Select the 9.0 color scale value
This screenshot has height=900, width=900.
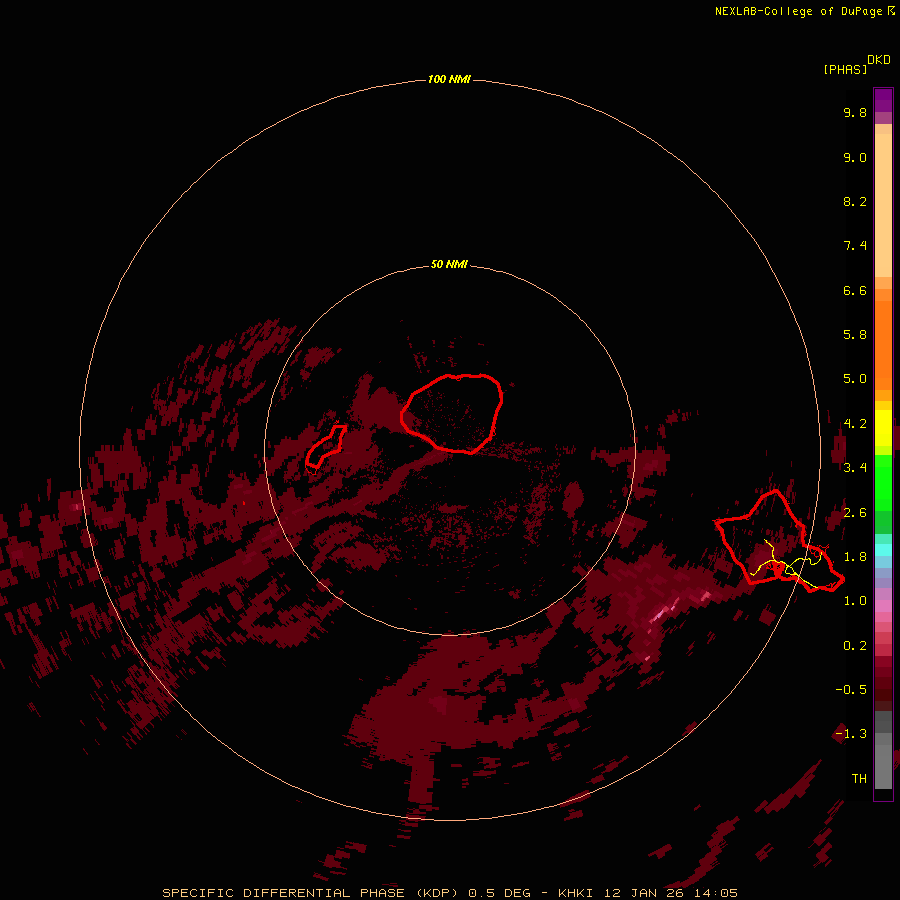[855, 157]
